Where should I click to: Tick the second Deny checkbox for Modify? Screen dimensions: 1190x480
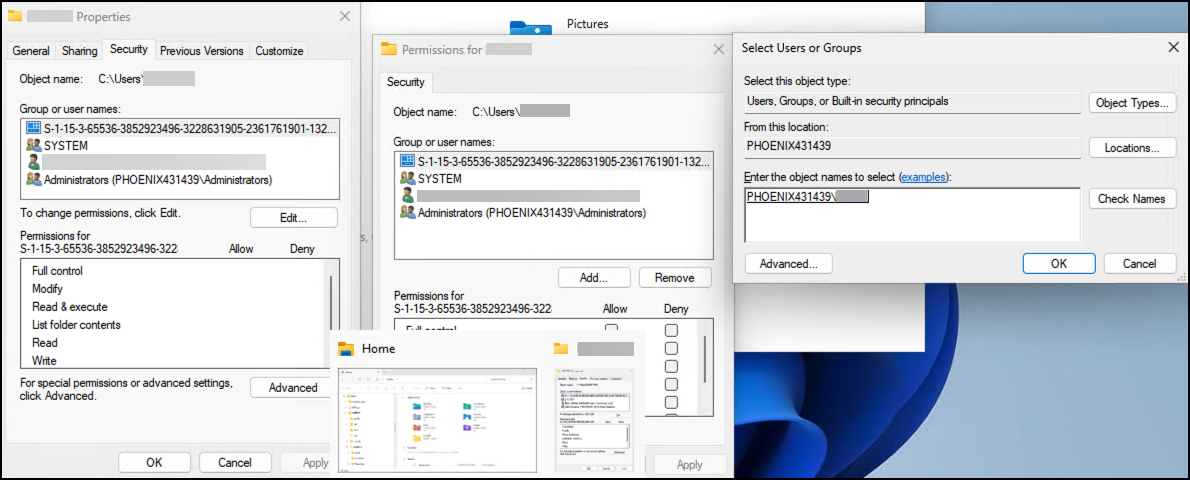(x=671, y=348)
